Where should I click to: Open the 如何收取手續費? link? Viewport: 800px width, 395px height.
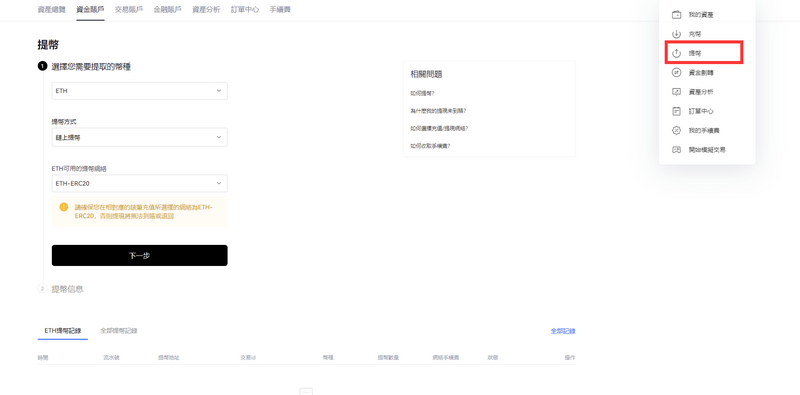[430, 146]
